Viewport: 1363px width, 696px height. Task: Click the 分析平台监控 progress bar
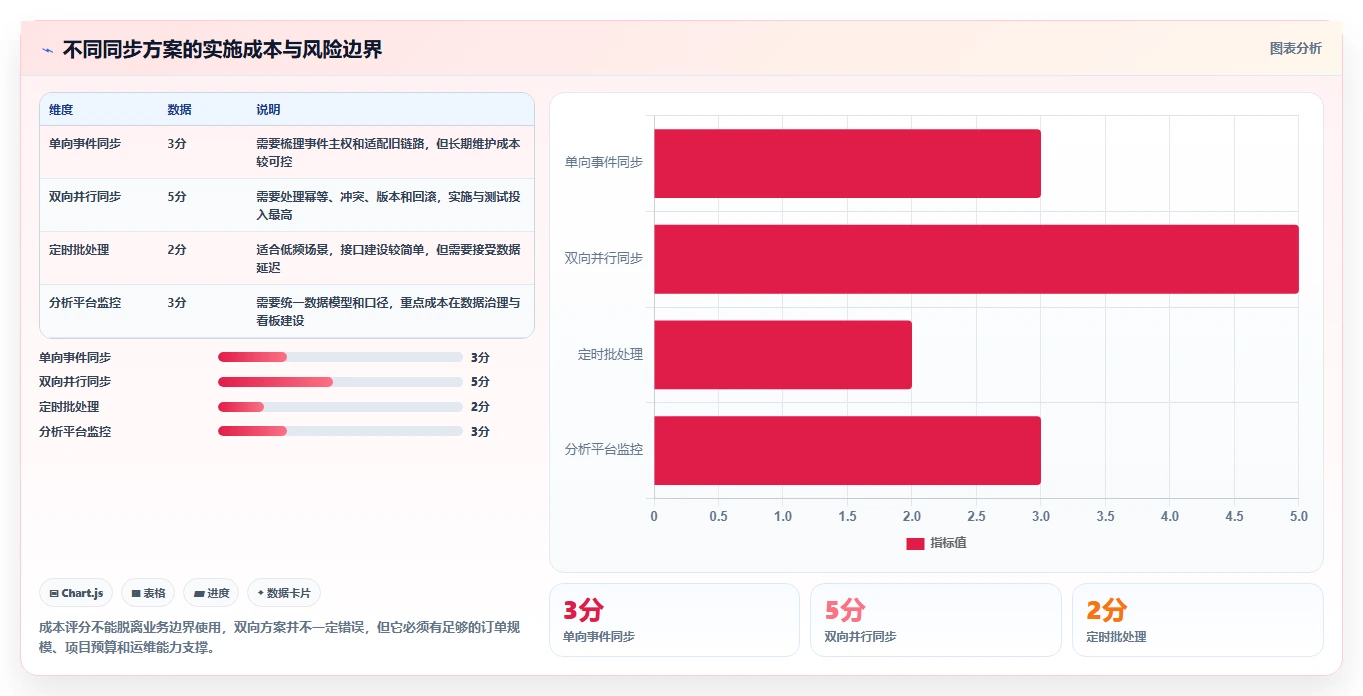(340, 432)
